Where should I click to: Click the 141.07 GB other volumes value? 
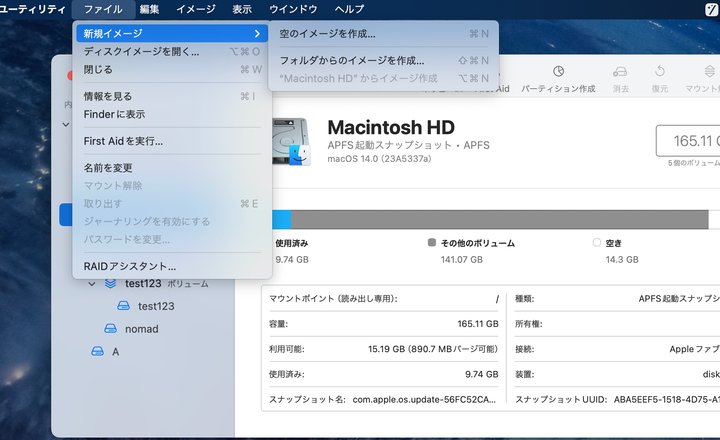pos(461,259)
